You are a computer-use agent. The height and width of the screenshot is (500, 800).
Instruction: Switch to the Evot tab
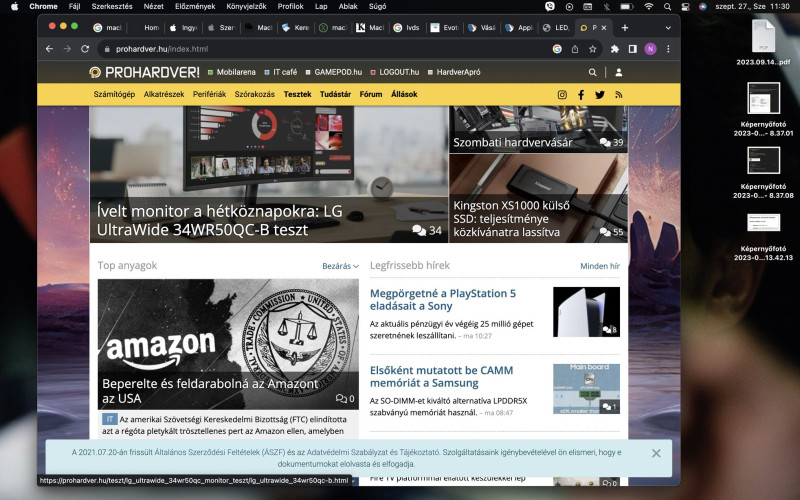coord(444,28)
